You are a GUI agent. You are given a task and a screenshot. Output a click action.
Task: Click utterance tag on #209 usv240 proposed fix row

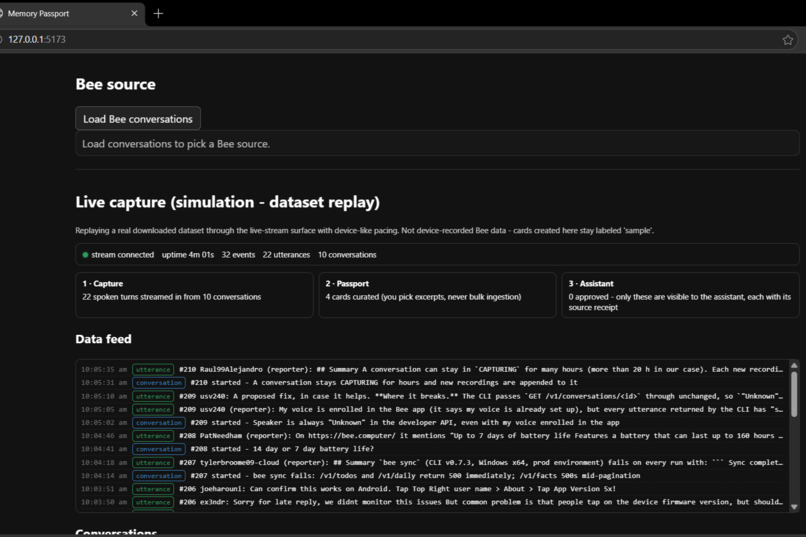point(153,396)
